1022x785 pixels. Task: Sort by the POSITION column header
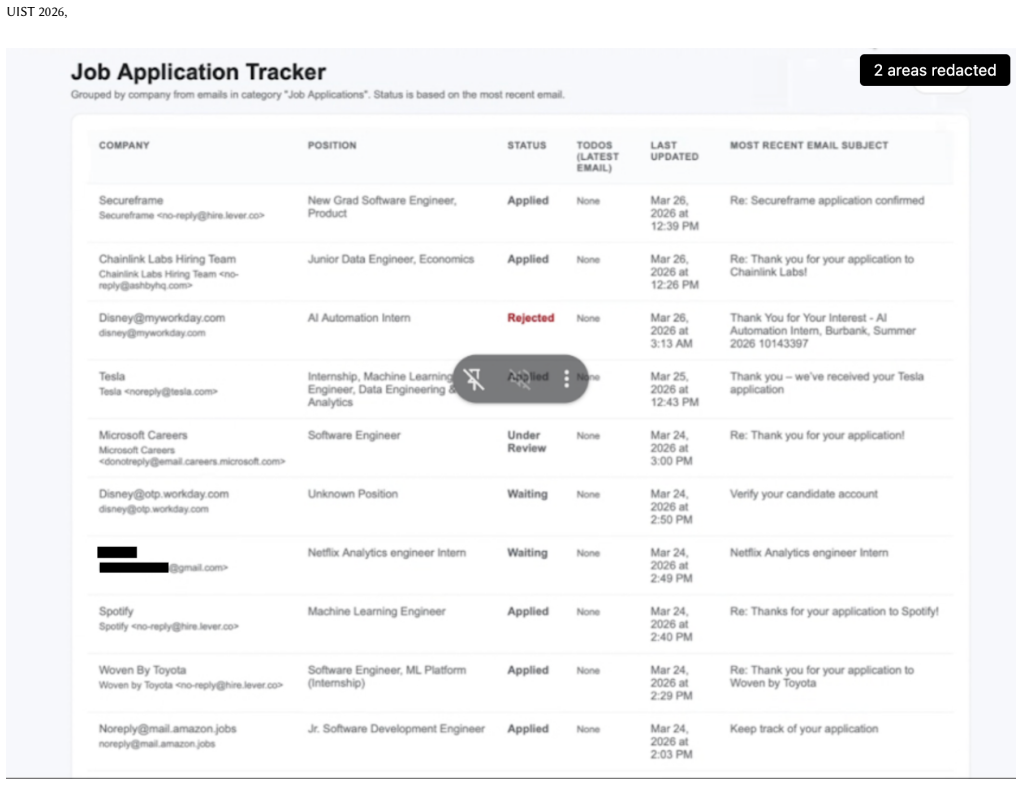[332, 145]
